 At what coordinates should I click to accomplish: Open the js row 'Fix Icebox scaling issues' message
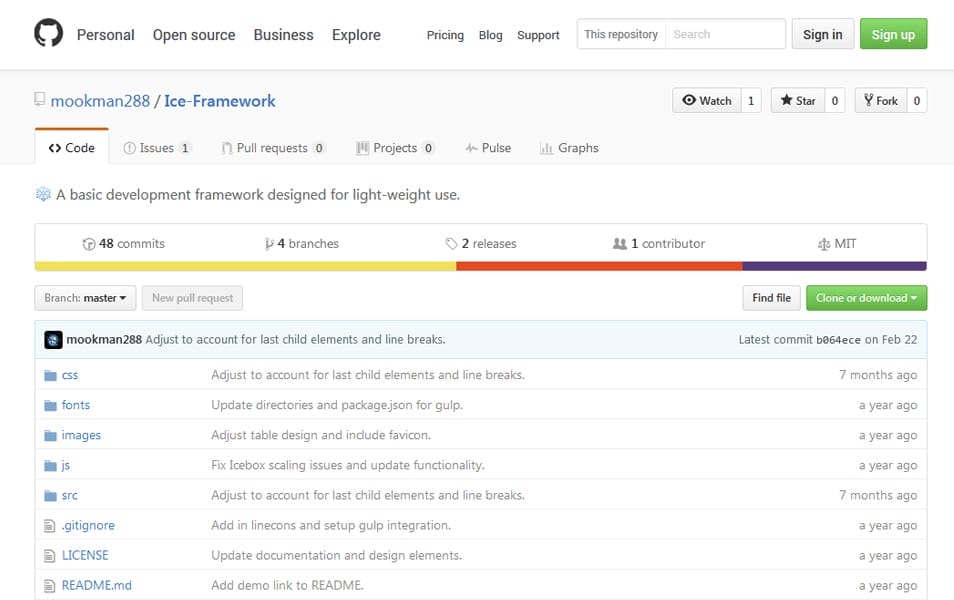coord(348,466)
